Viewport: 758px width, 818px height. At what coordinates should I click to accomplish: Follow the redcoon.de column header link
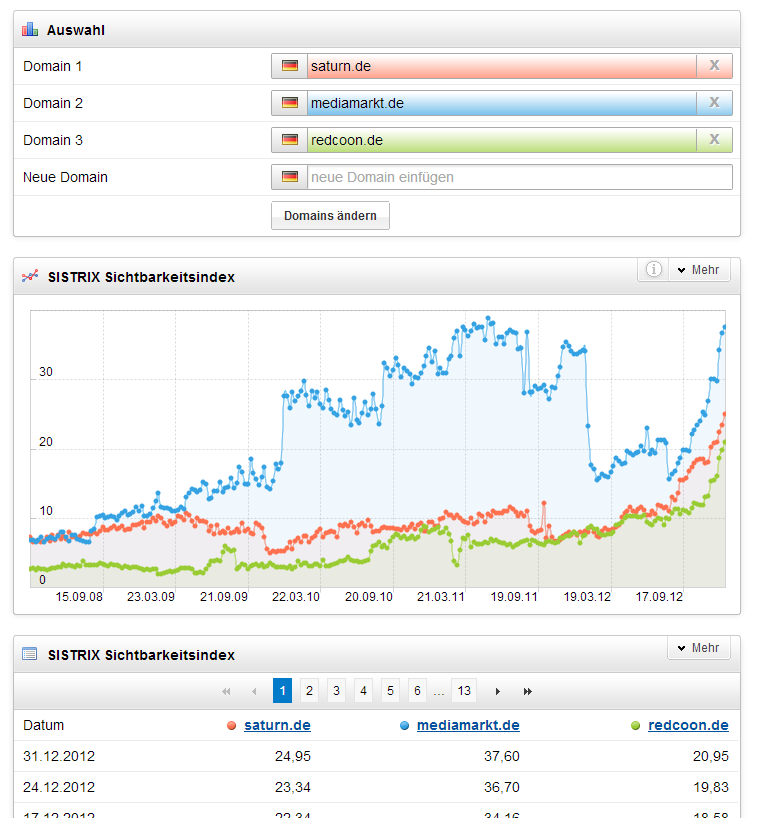(x=688, y=725)
